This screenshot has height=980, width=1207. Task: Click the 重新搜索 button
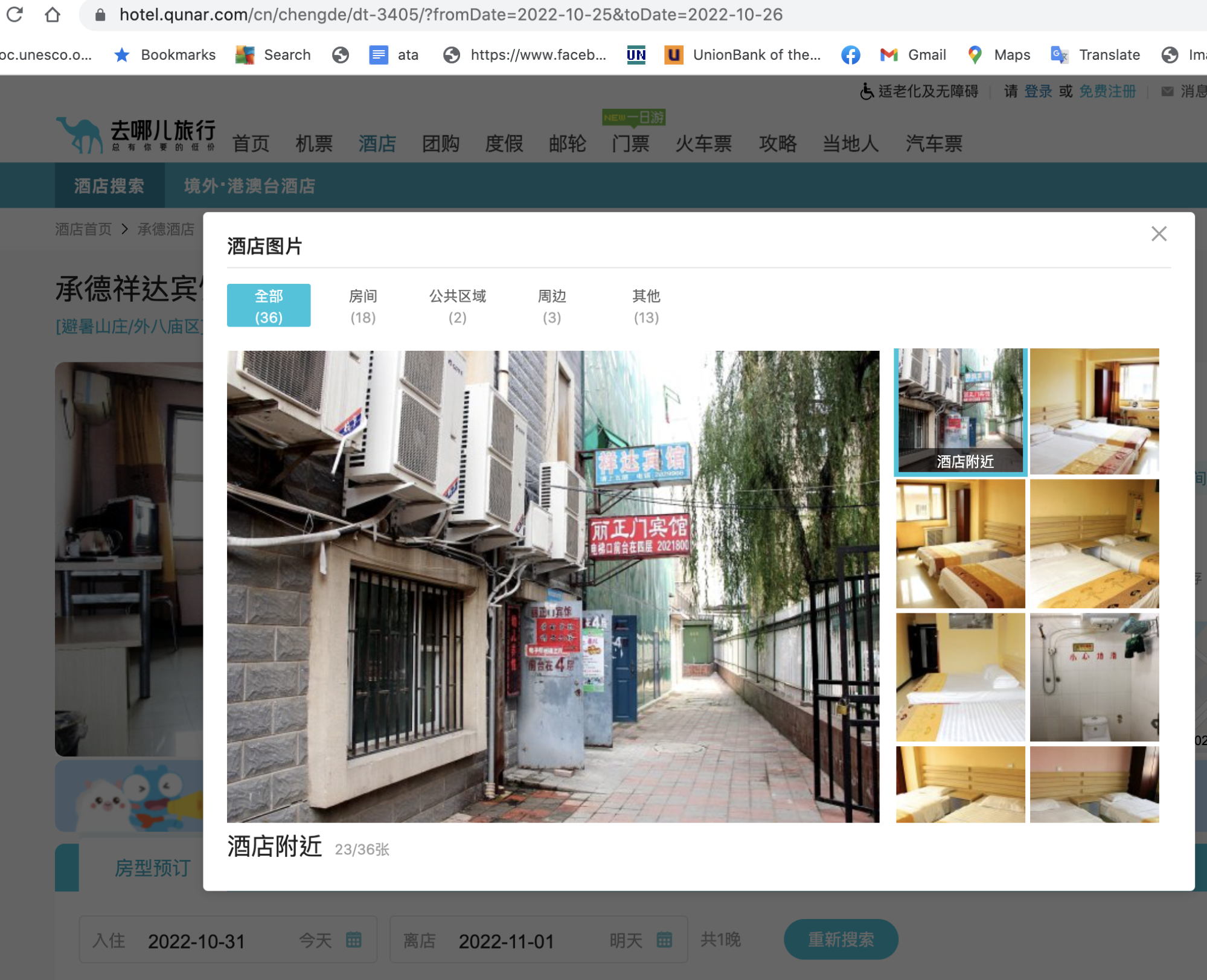[840, 940]
